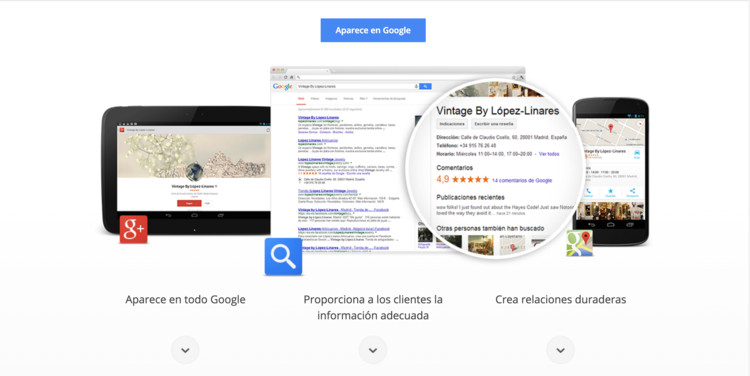Select the blue magnifying glass search icon

283,256
